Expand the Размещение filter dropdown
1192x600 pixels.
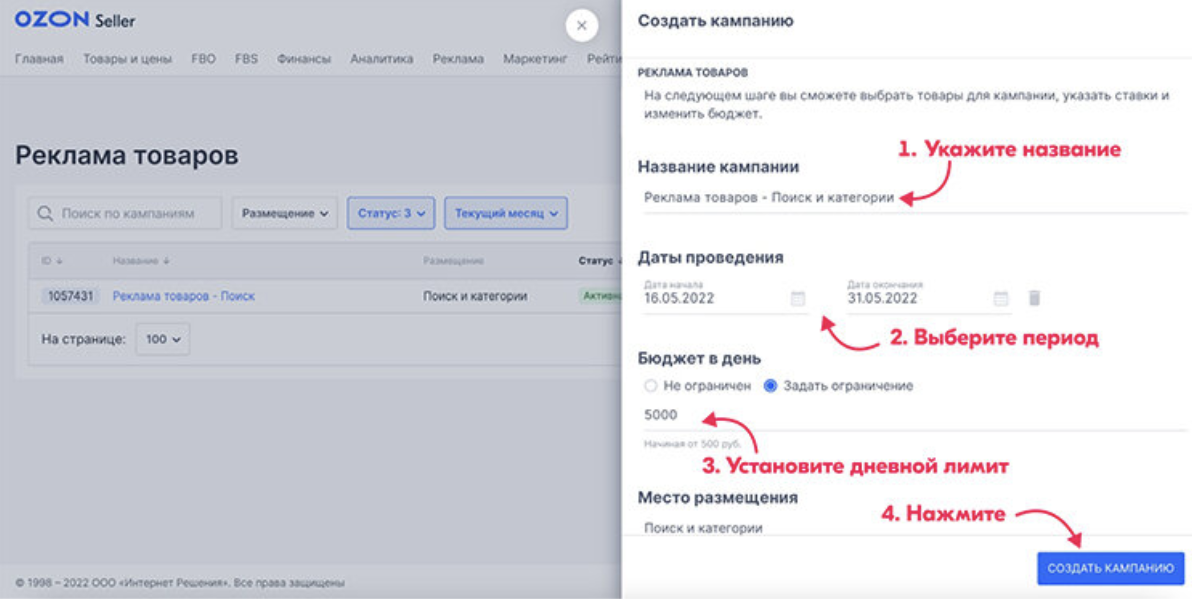[x=285, y=213]
